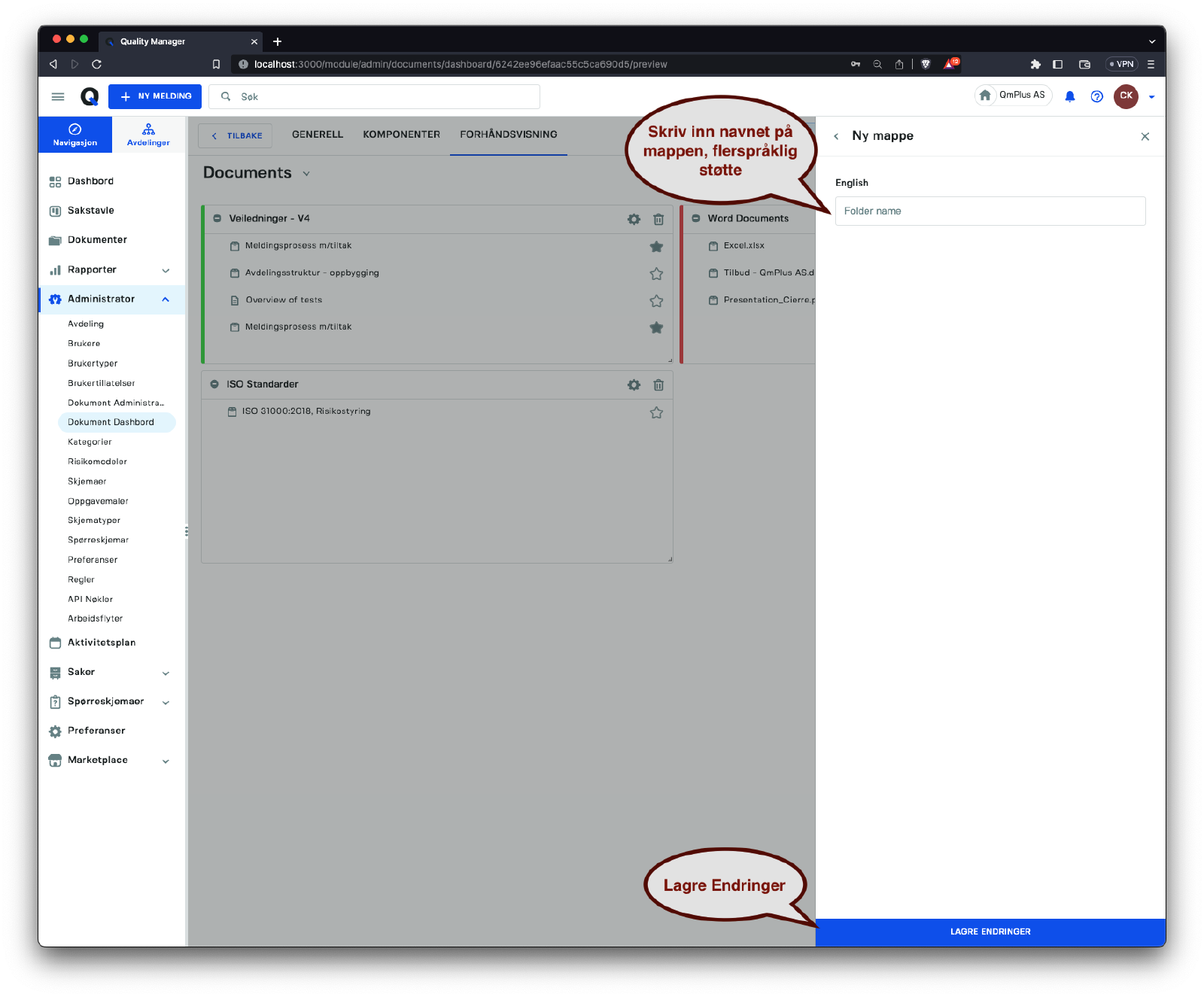Image resolution: width=1204 pixels, height=997 pixels.
Task: Collapse the Administrator menu section
Action: (166, 299)
